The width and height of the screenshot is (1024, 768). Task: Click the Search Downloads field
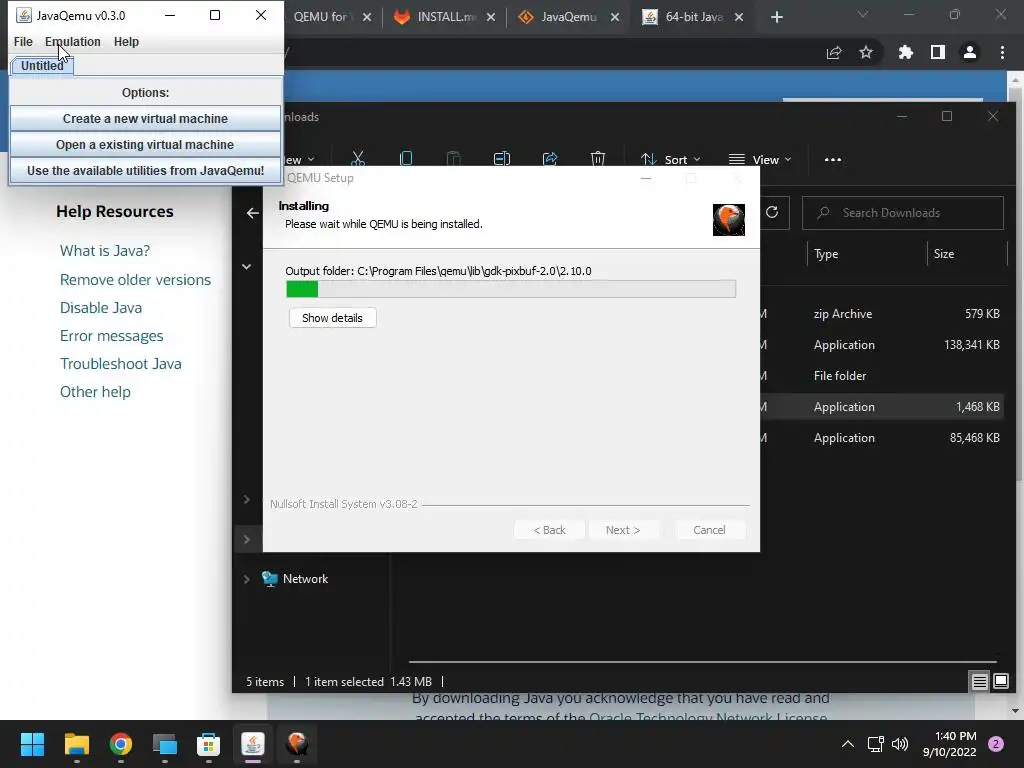pos(903,213)
